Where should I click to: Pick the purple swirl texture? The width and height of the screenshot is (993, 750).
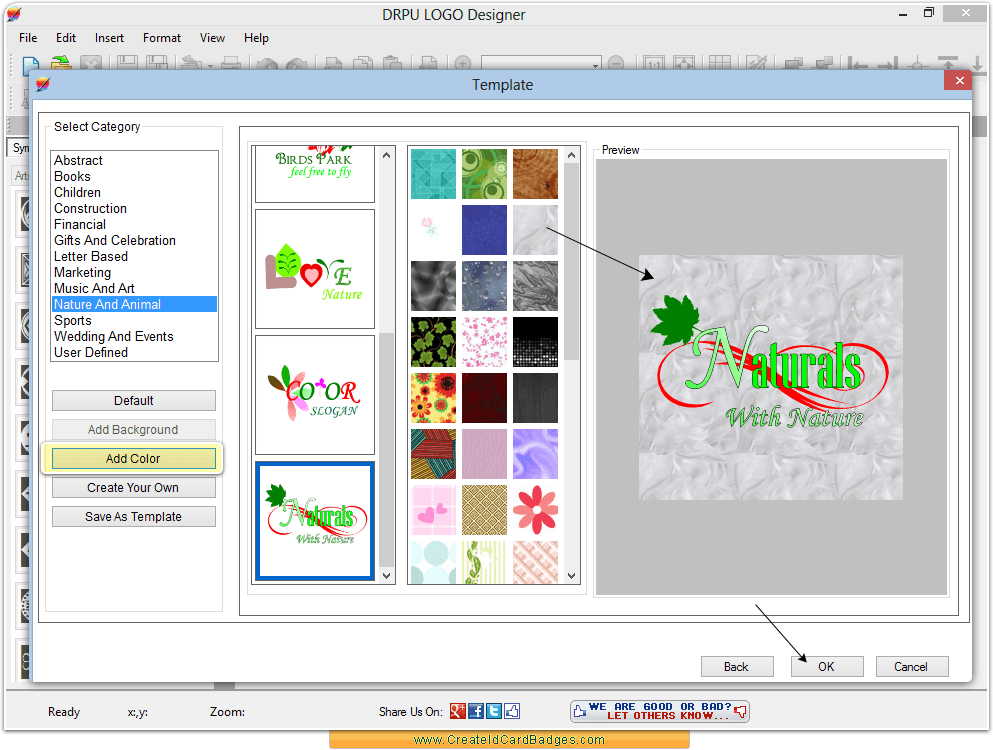click(536, 454)
